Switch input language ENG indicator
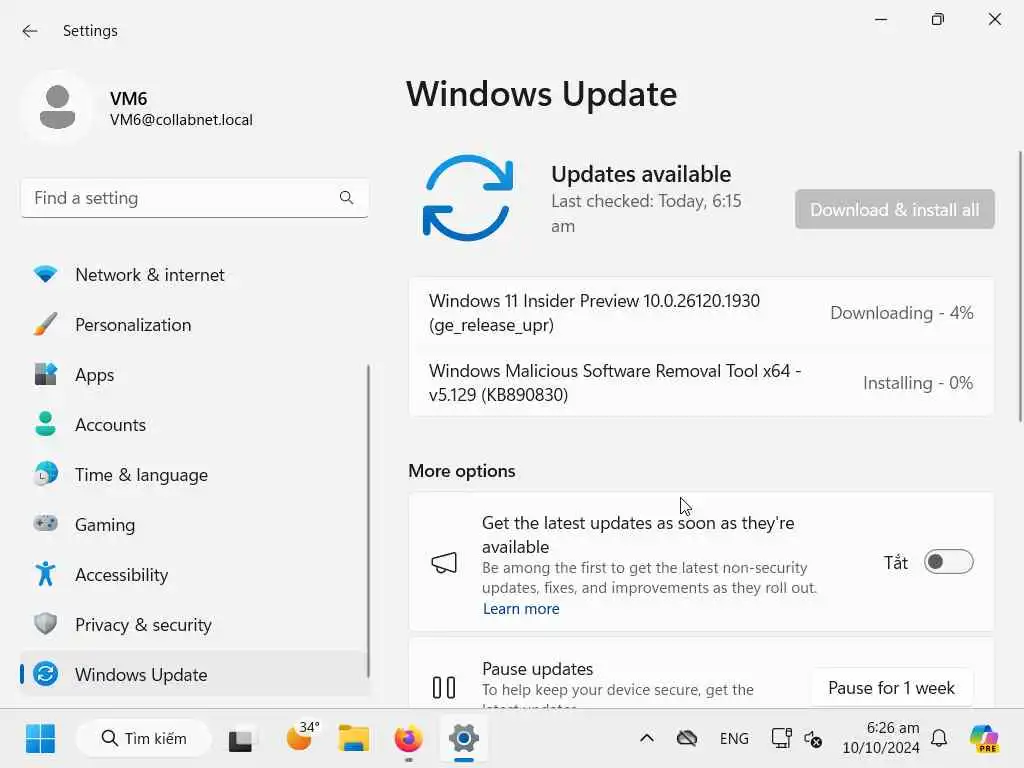This screenshot has height=768, width=1024. 734,739
